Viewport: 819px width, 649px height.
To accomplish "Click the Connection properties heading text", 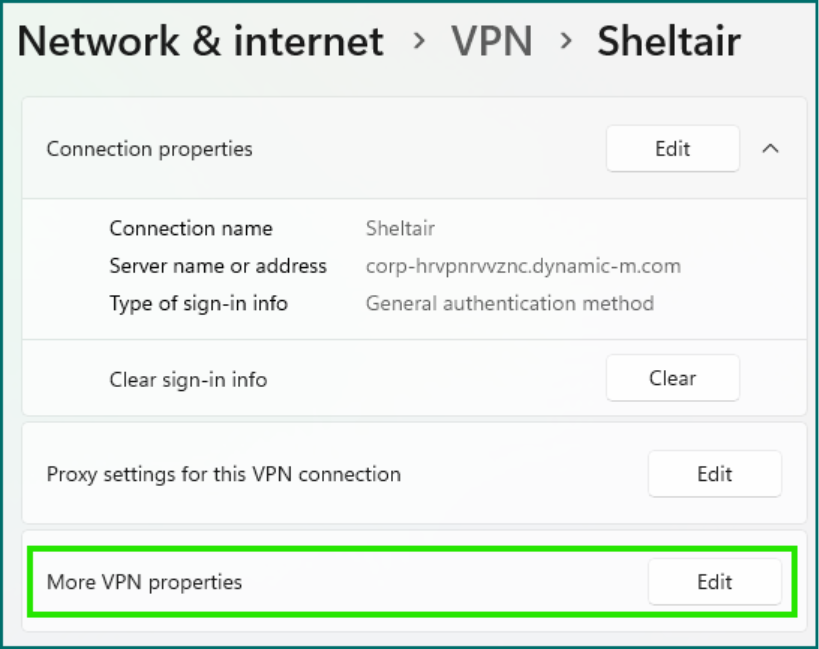I will tap(149, 149).
